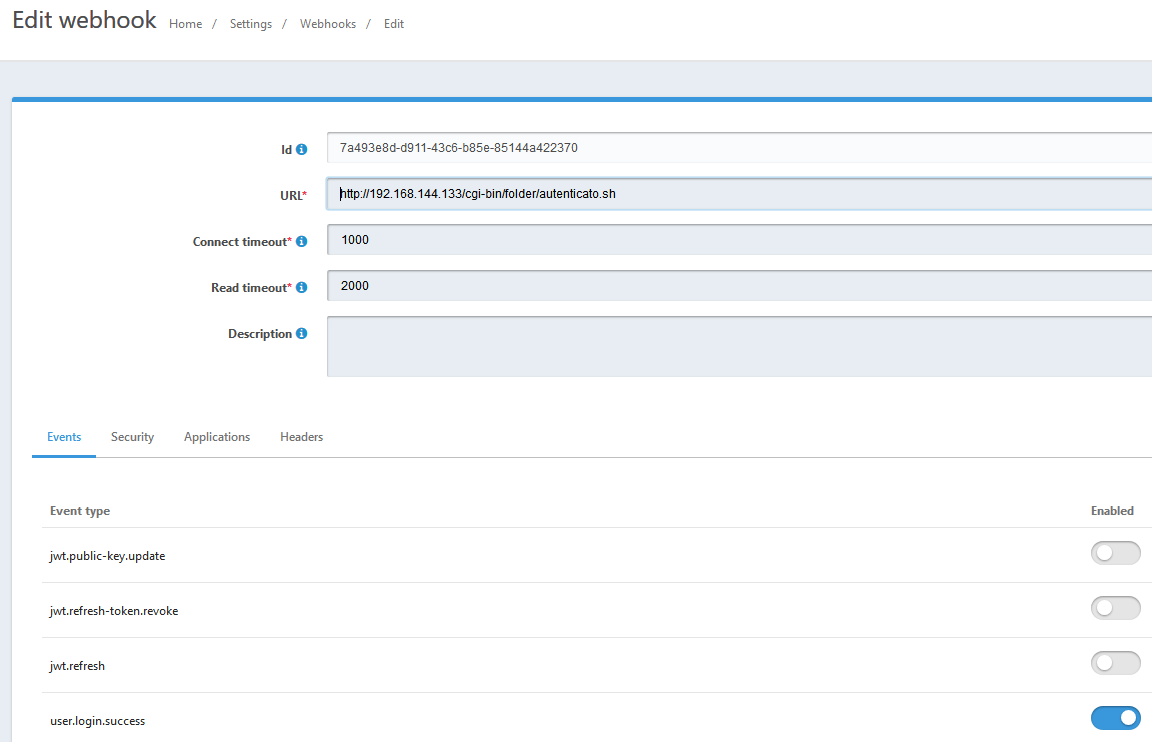Open the Applications tab
The height and width of the screenshot is (742, 1152).
point(217,437)
